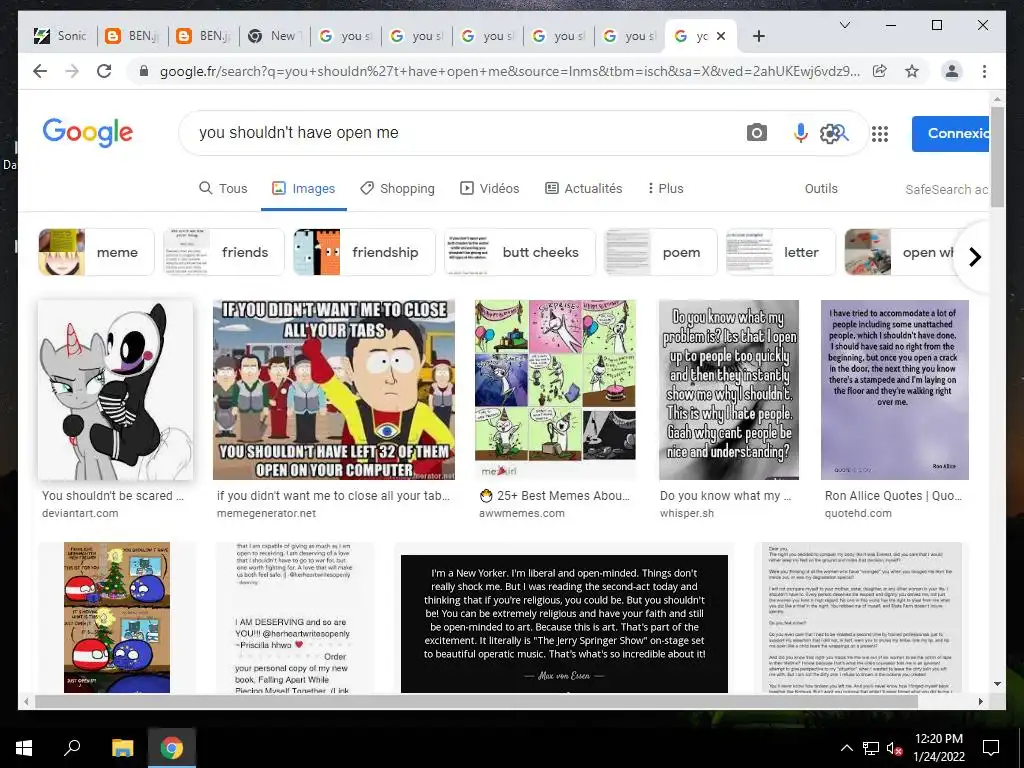The image size is (1024, 768).
Task: Expand the tab search chevron
Action: pyautogui.click(x=844, y=25)
